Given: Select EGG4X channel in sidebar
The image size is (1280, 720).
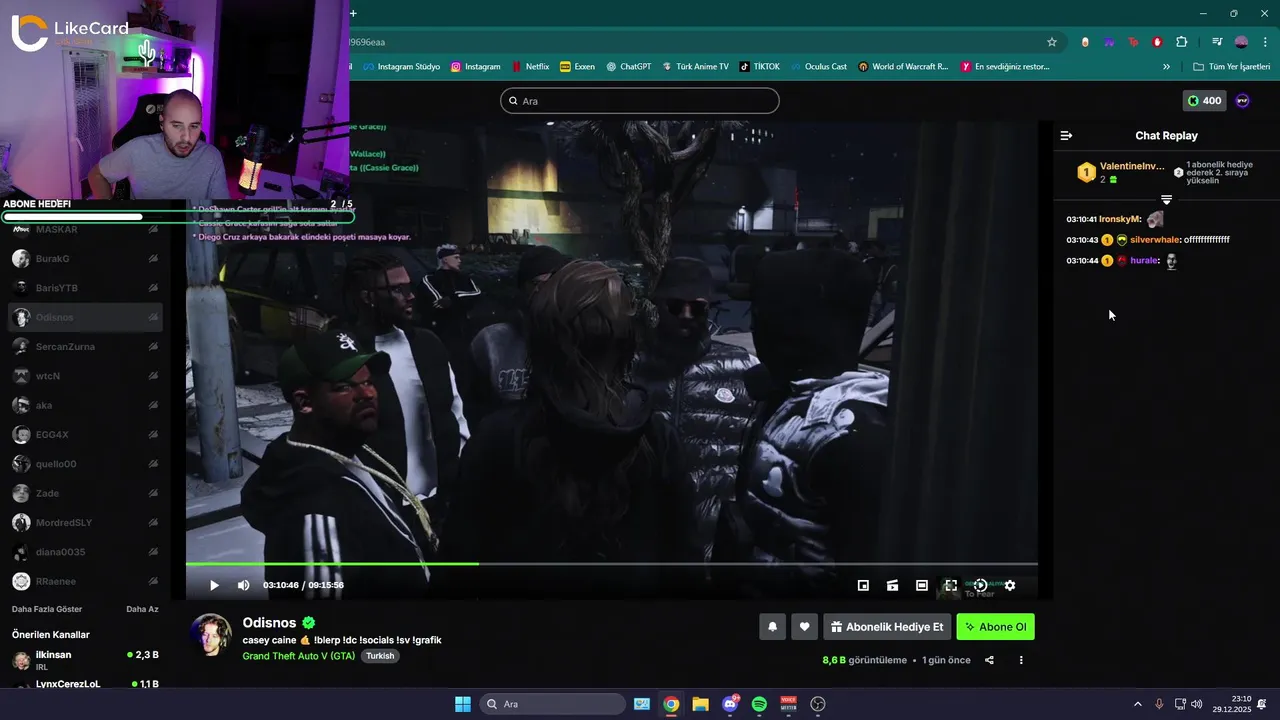Looking at the screenshot, I should [86, 435].
